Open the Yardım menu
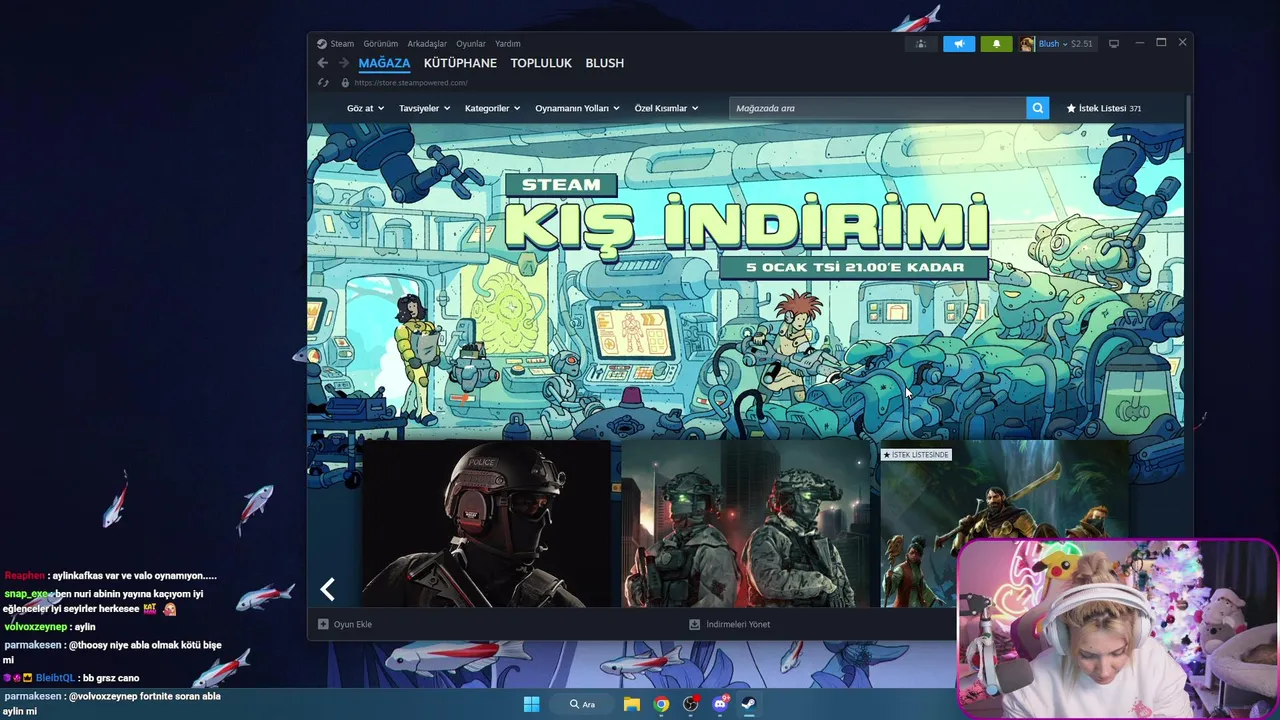This screenshot has height=720, width=1280. [x=508, y=44]
